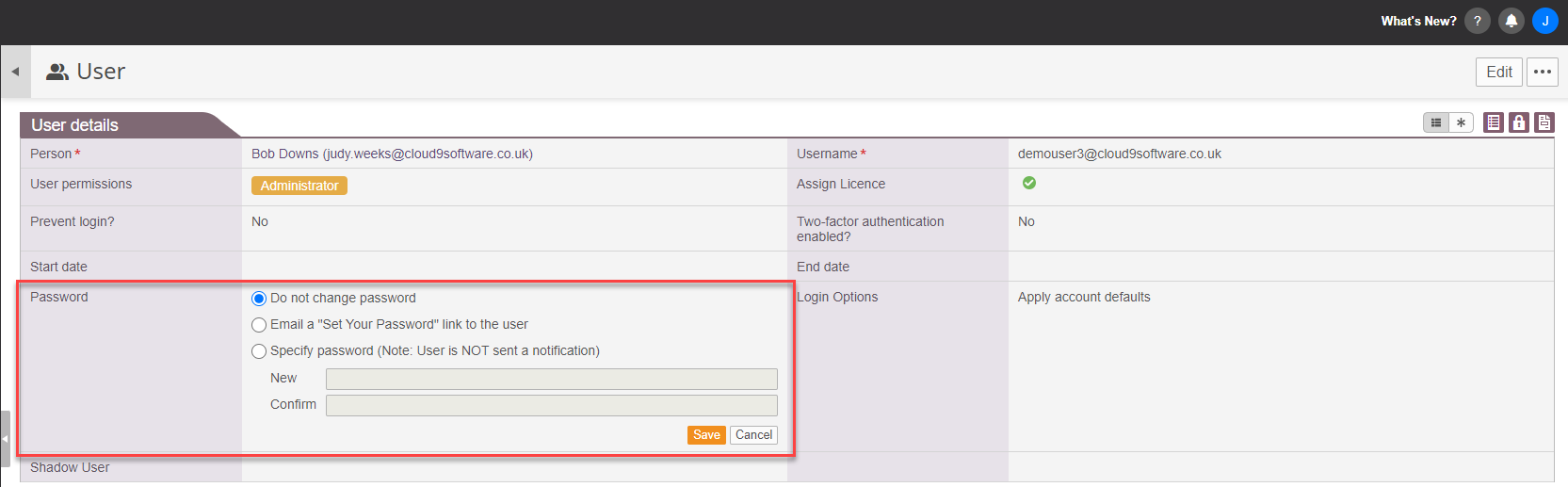Click the users icon beside User title

point(57,72)
